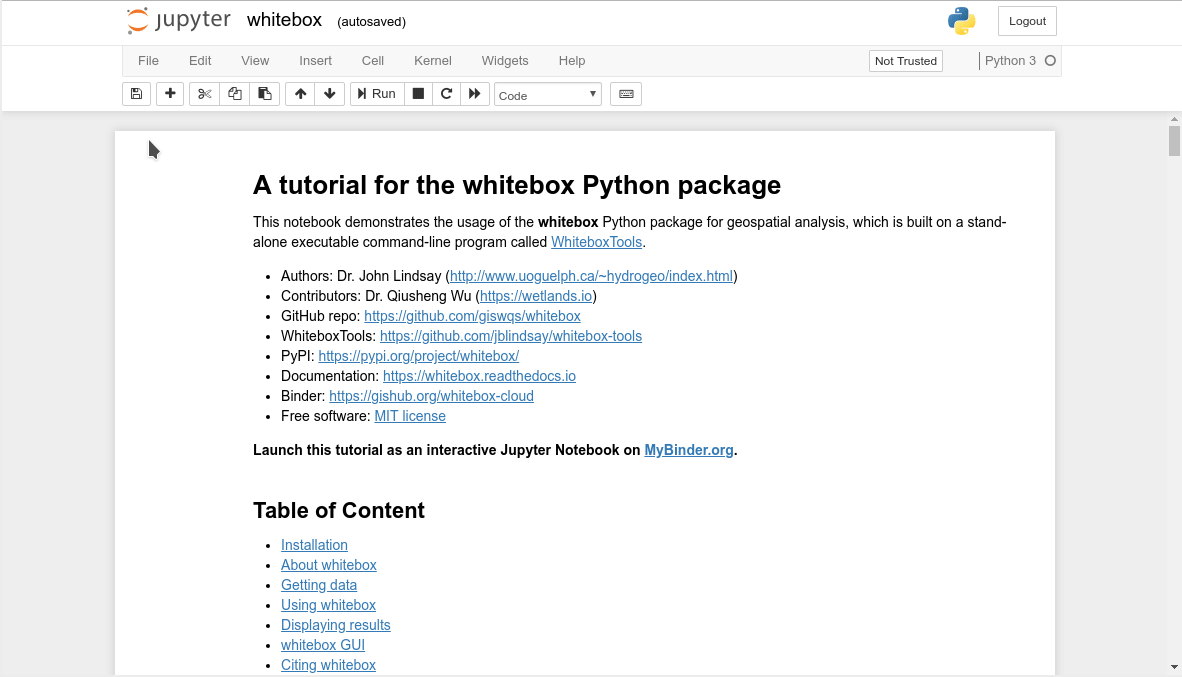This screenshot has height=677, width=1182.
Task: Expand the Widgets menu
Action: click(x=505, y=61)
